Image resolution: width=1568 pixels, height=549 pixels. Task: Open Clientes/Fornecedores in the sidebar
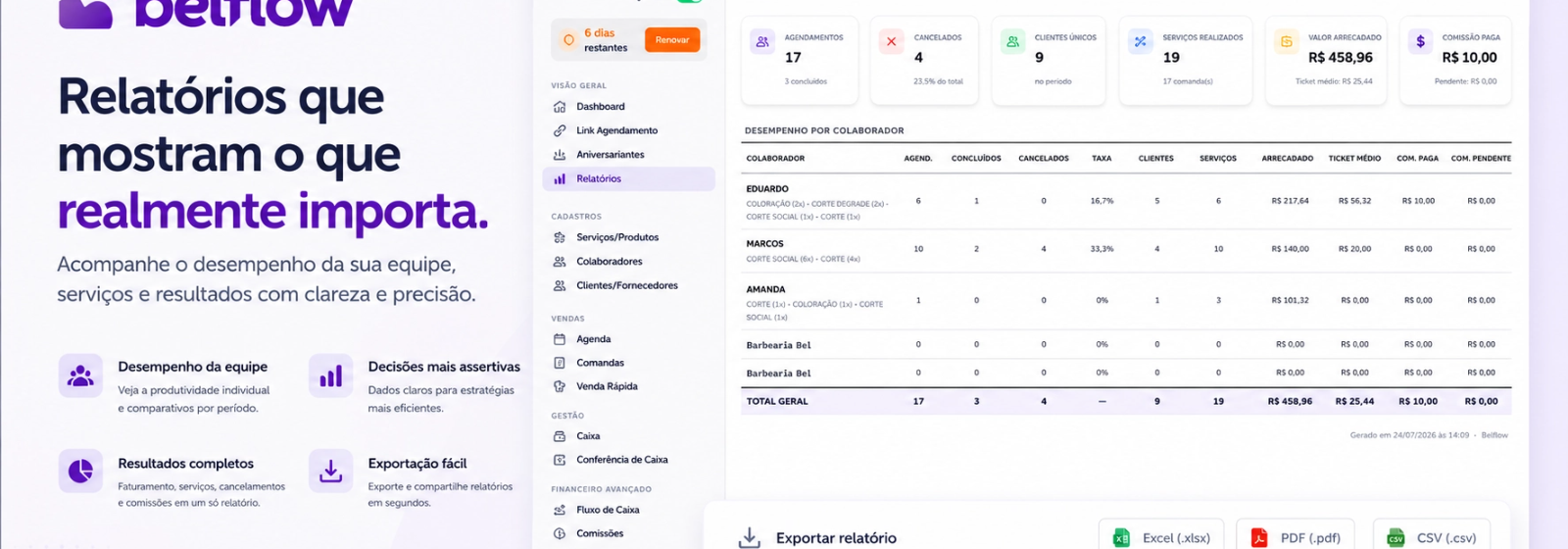click(x=628, y=285)
